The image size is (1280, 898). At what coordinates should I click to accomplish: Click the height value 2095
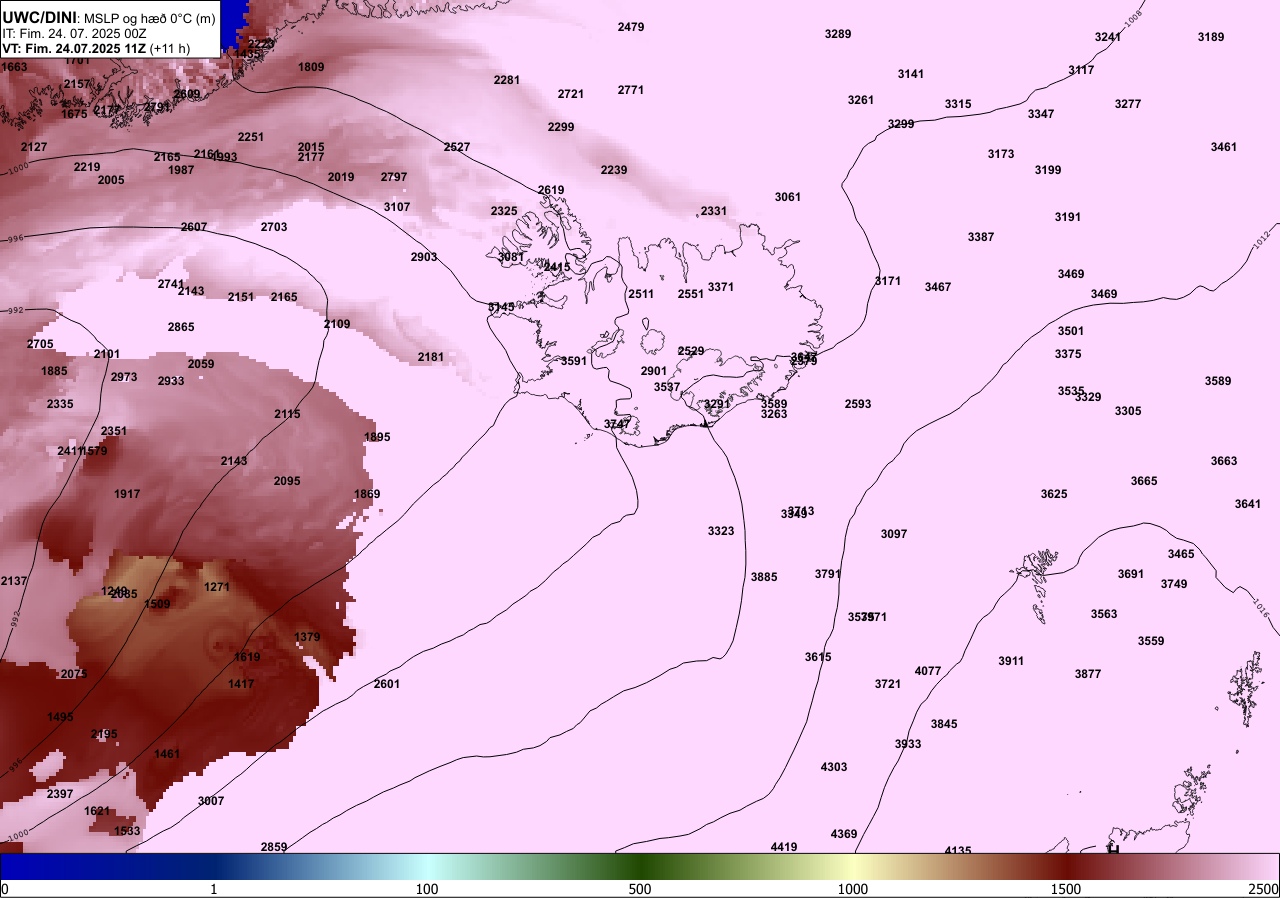[x=287, y=481]
